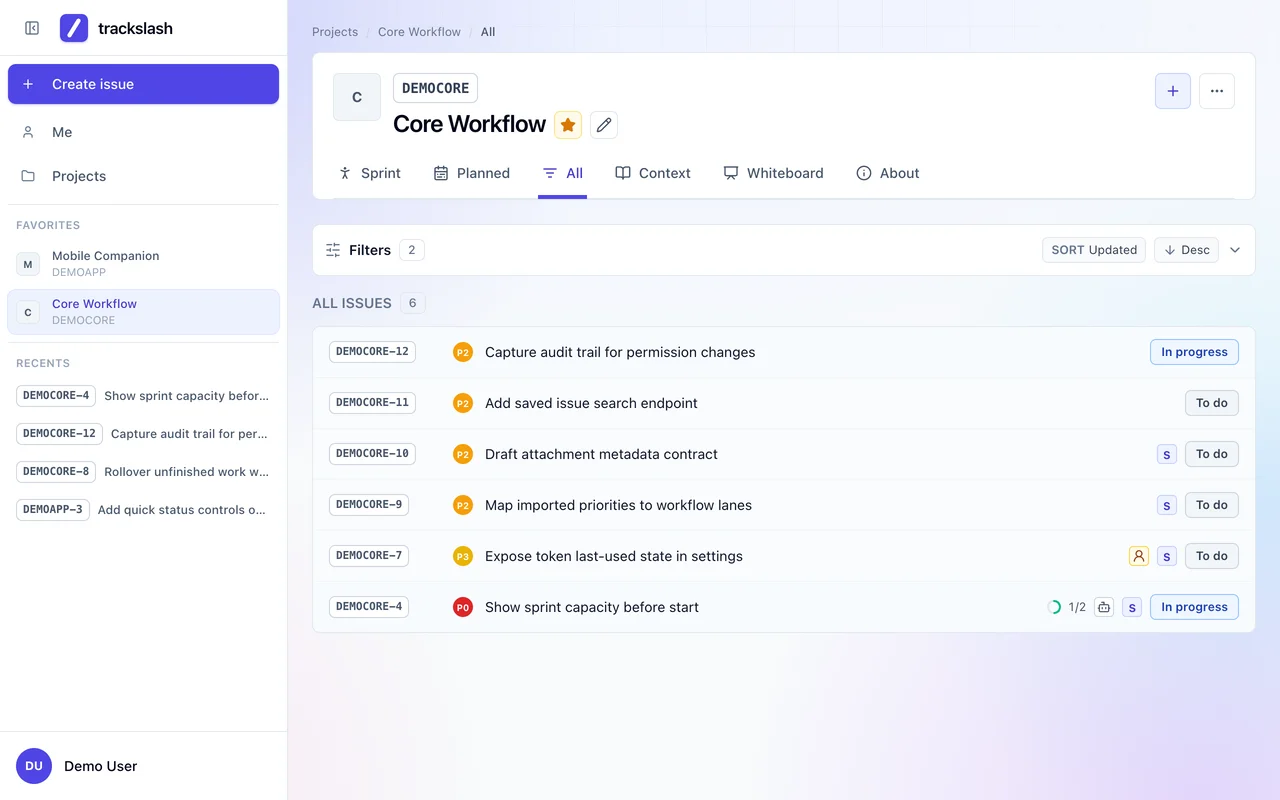Image resolution: width=1280 pixels, height=800 pixels.
Task: Click the S badge on DEMOCORE-9 row
Action: click(1166, 506)
